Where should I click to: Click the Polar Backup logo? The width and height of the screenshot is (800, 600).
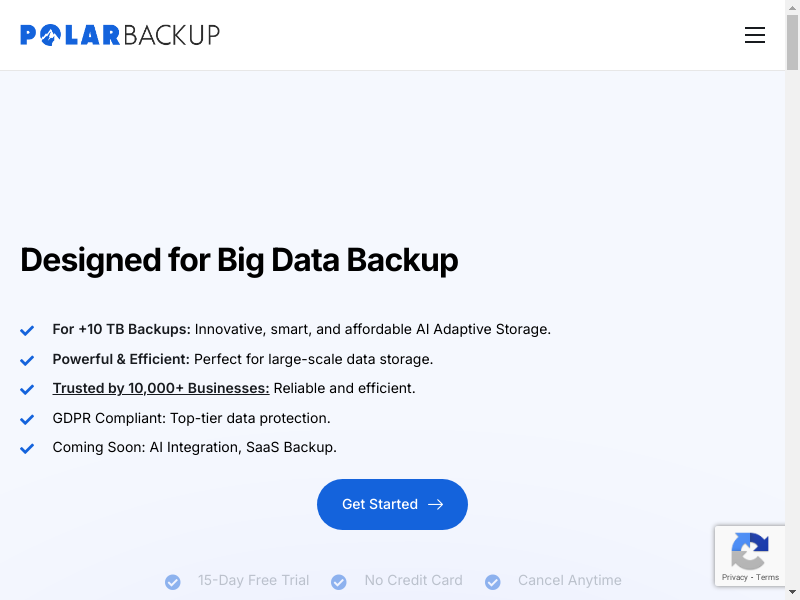[120, 35]
